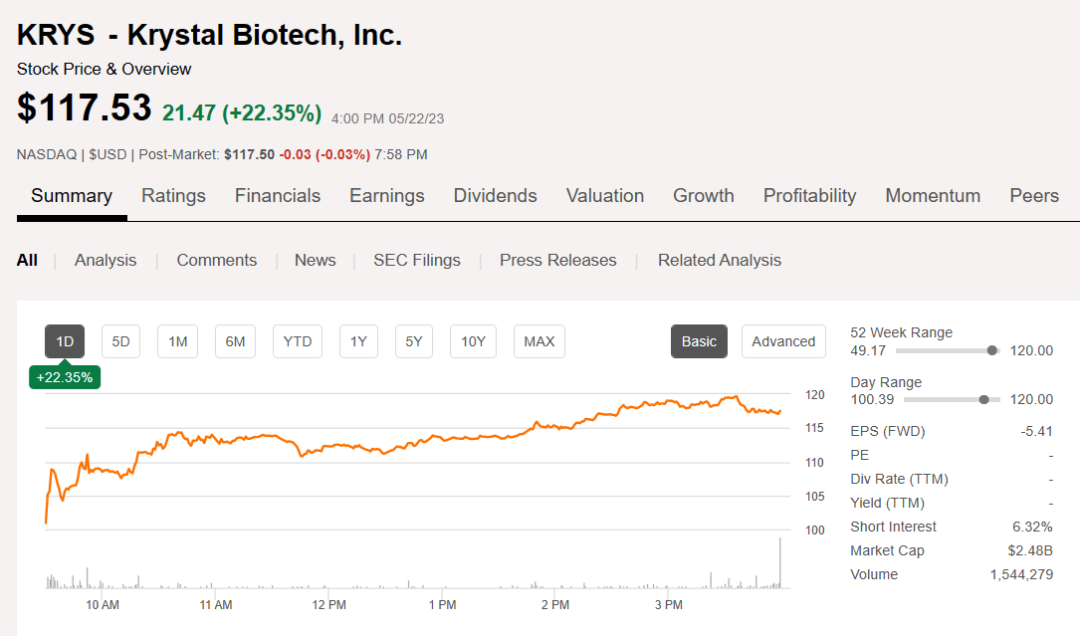Click the end-of-day volume spike bar

click(779, 563)
